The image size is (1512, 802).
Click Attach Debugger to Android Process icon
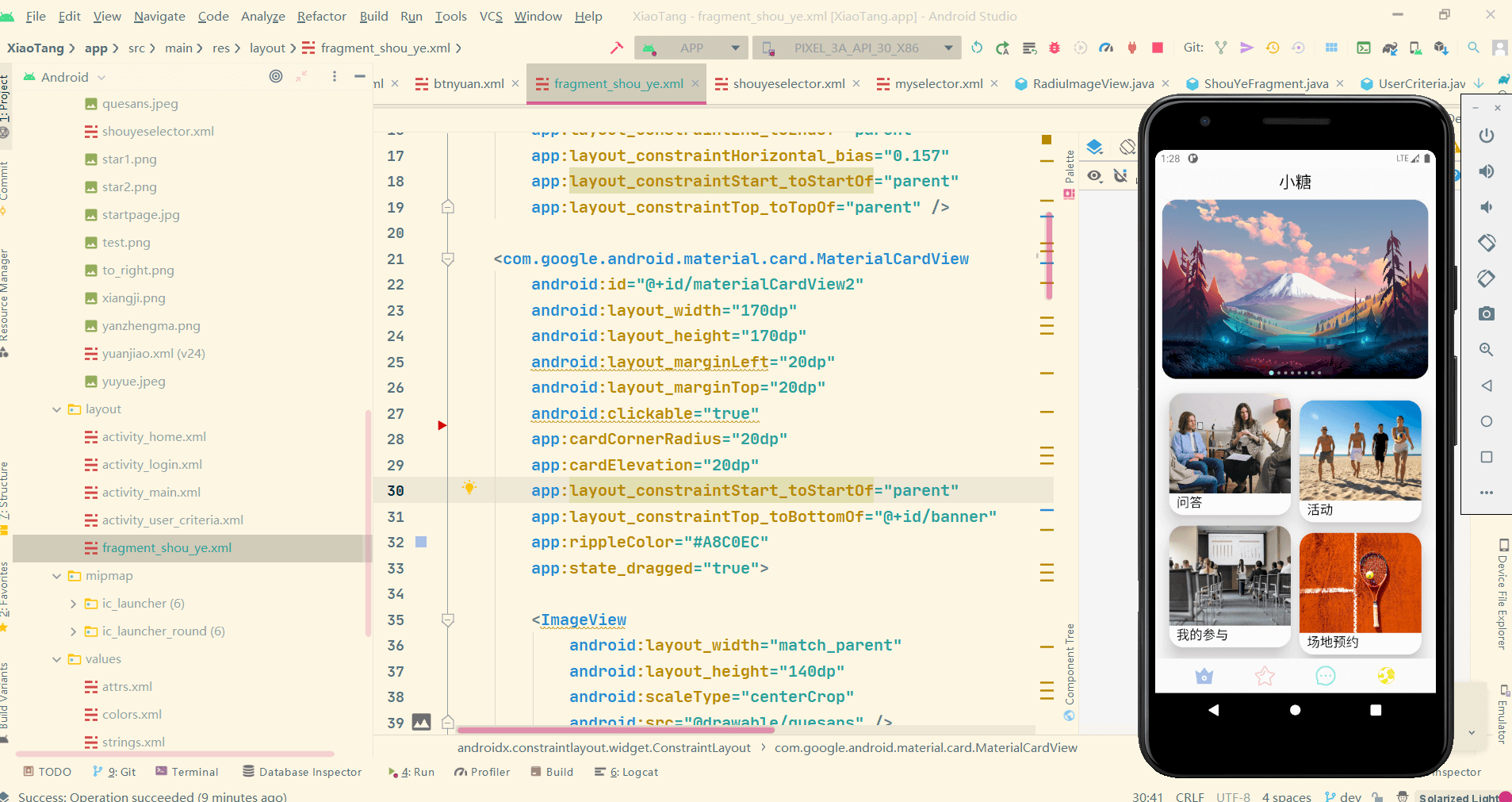point(1132,48)
